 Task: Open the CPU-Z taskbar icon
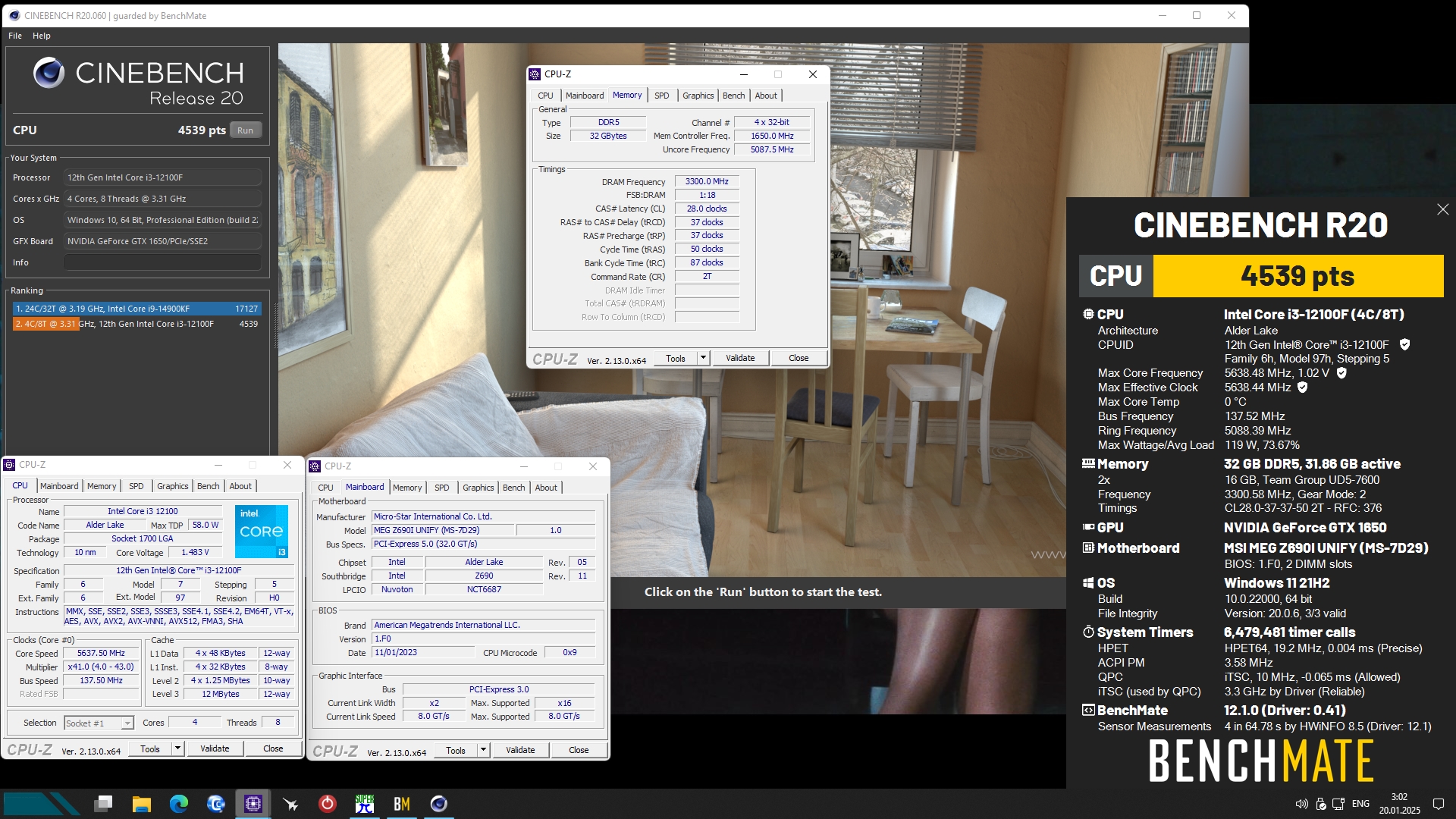point(253,804)
